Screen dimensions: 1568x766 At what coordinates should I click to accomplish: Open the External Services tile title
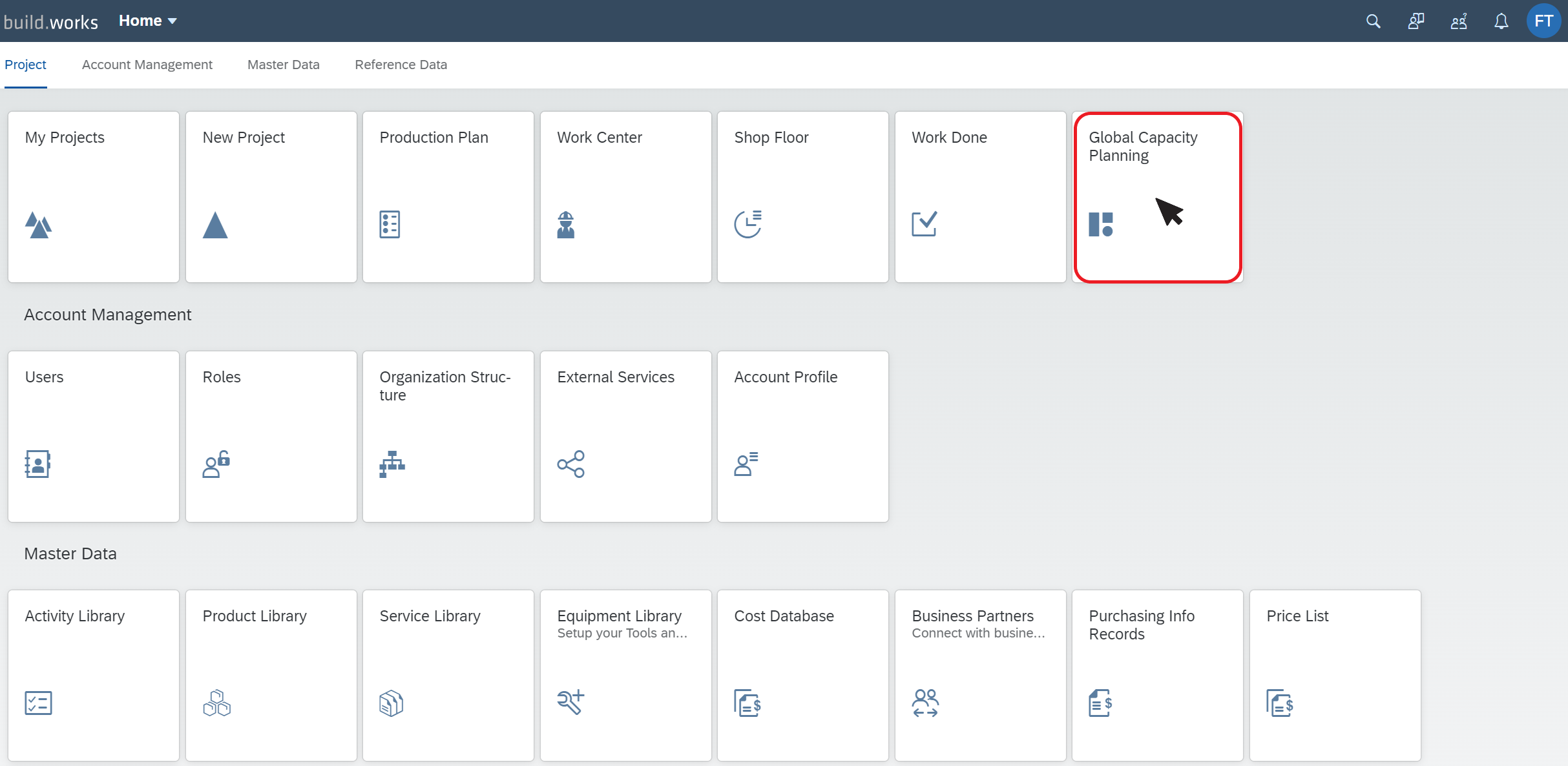(x=616, y=377)
